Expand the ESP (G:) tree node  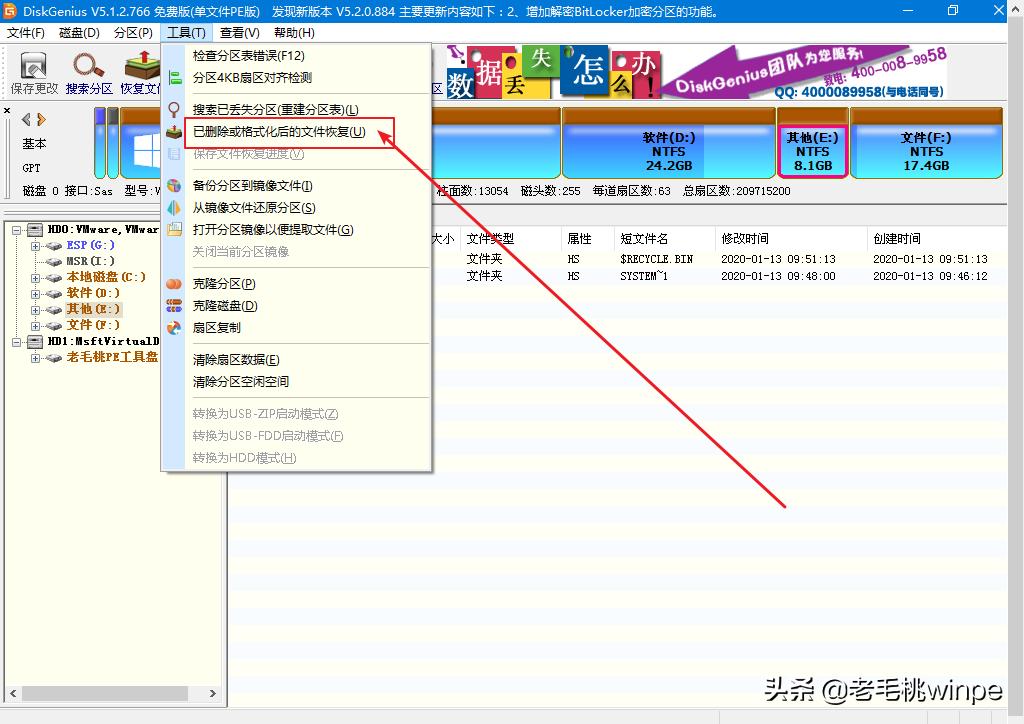(34, 247)
